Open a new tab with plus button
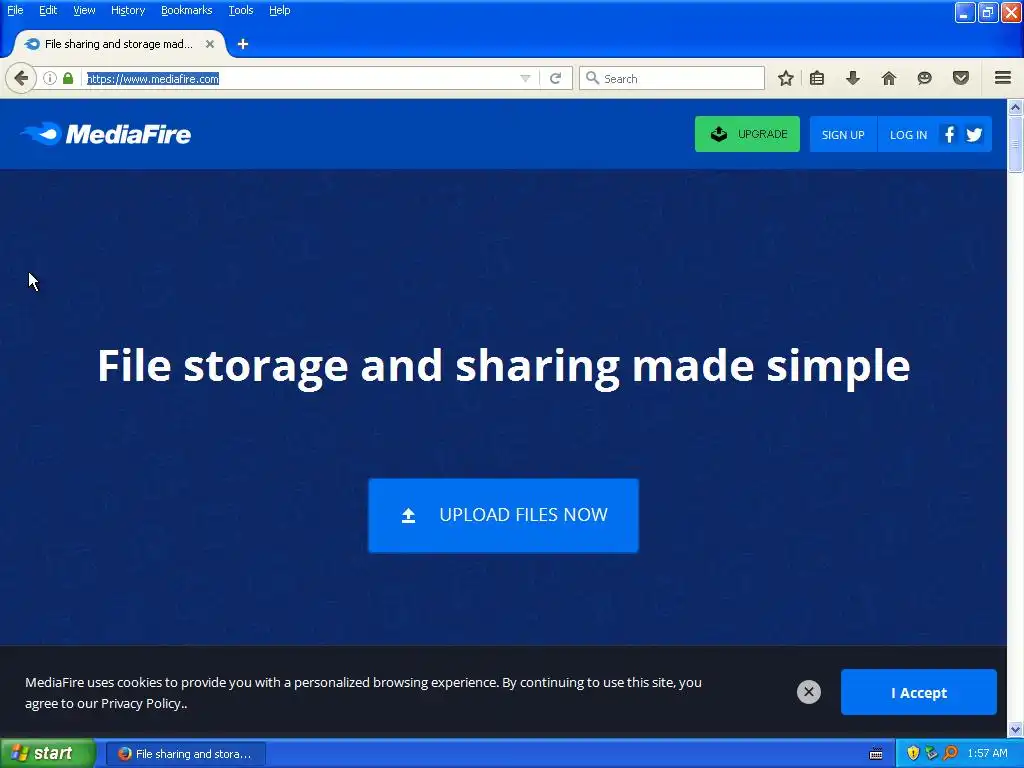1024x768 pixels. tap(243, 44)
